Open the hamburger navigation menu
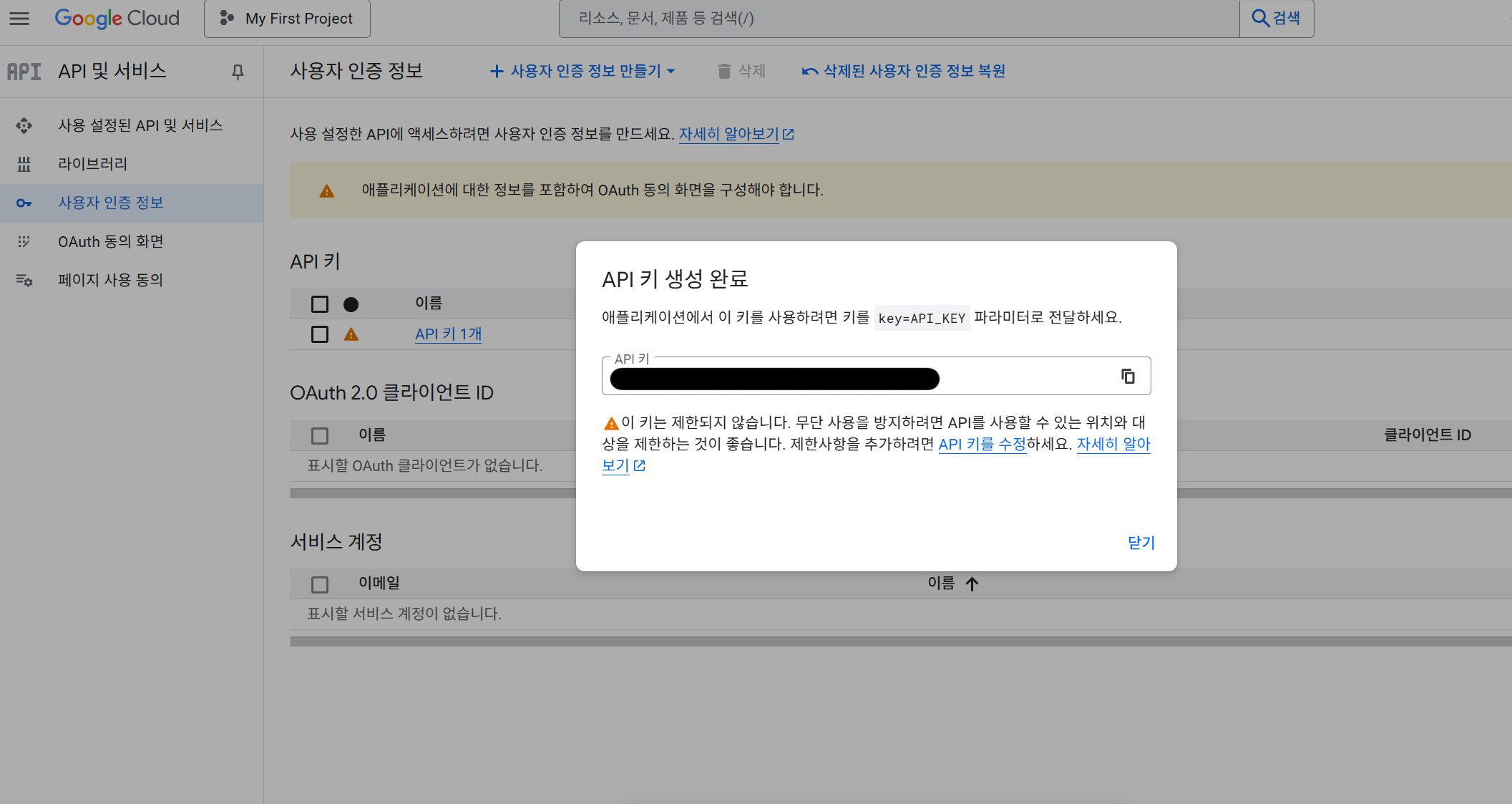 tap(19, 19)
